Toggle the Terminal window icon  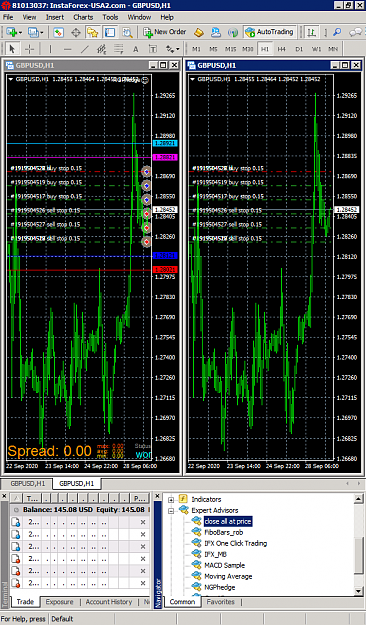[x=110, y=32]
